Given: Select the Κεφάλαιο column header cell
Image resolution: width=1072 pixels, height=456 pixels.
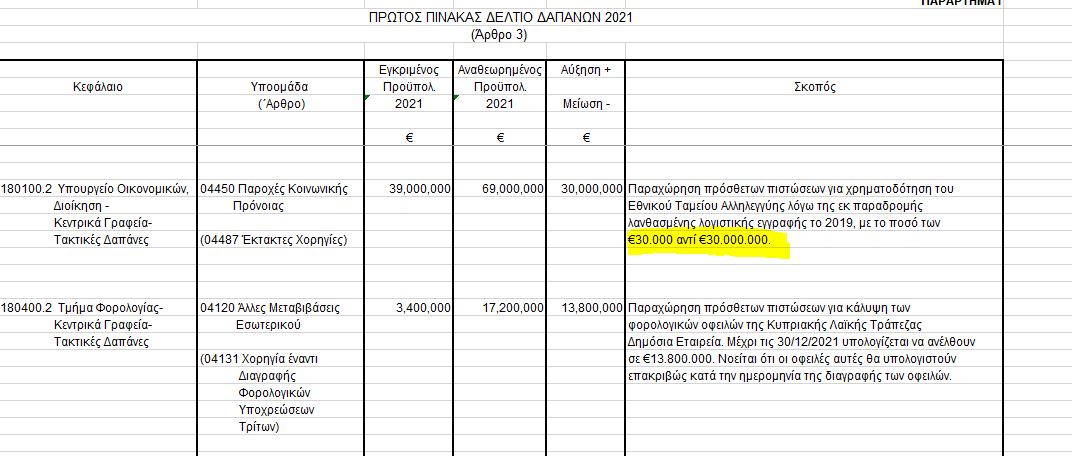Looking at the screenshot, I should coord(98,87).
